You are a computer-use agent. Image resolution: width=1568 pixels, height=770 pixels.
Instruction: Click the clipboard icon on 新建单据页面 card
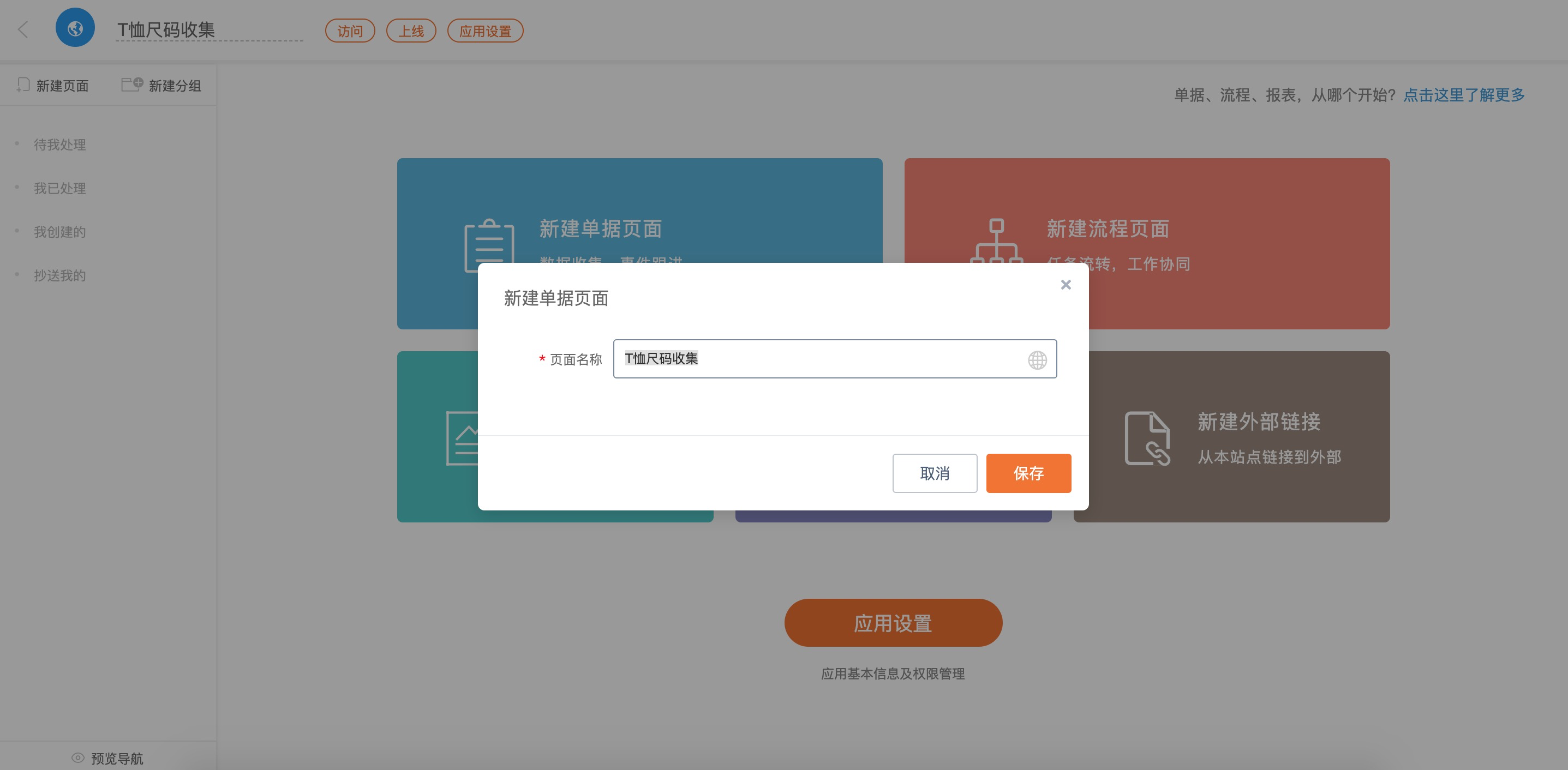489,246
